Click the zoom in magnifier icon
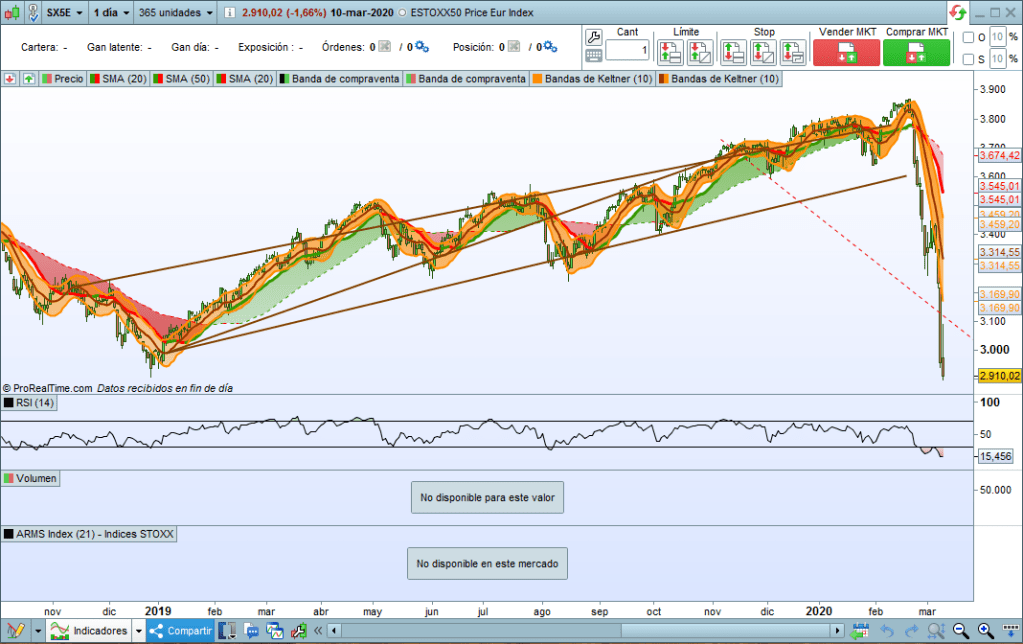The image size is (1023, 644). (x=985, y=631)
